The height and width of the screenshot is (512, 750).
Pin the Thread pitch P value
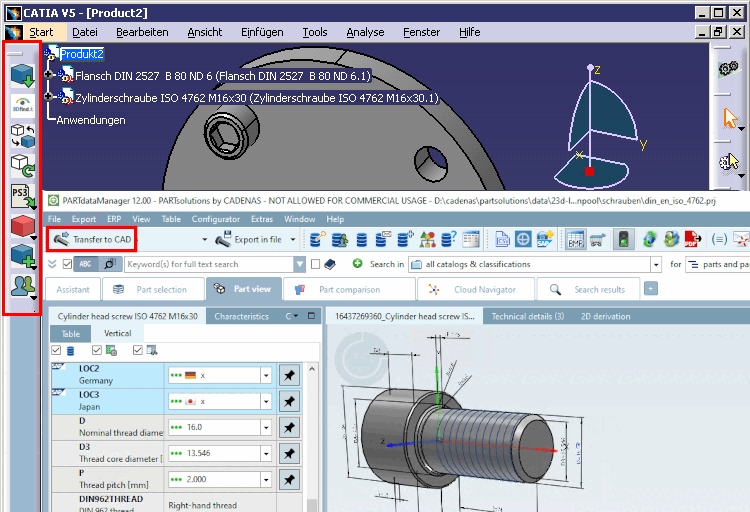pyautogui.click(x=289, y=478)
